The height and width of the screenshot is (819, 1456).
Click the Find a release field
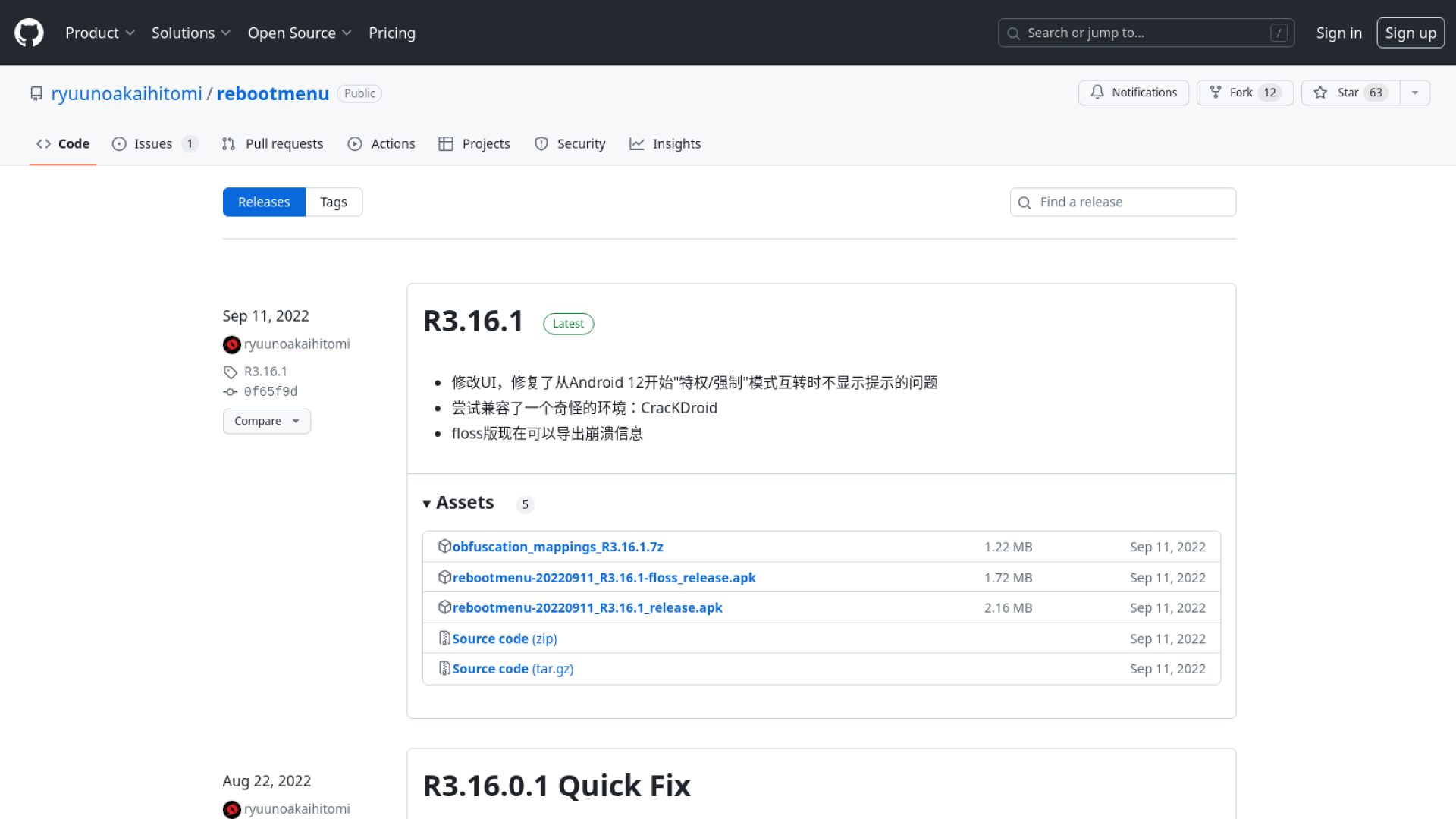[1122, 202]
